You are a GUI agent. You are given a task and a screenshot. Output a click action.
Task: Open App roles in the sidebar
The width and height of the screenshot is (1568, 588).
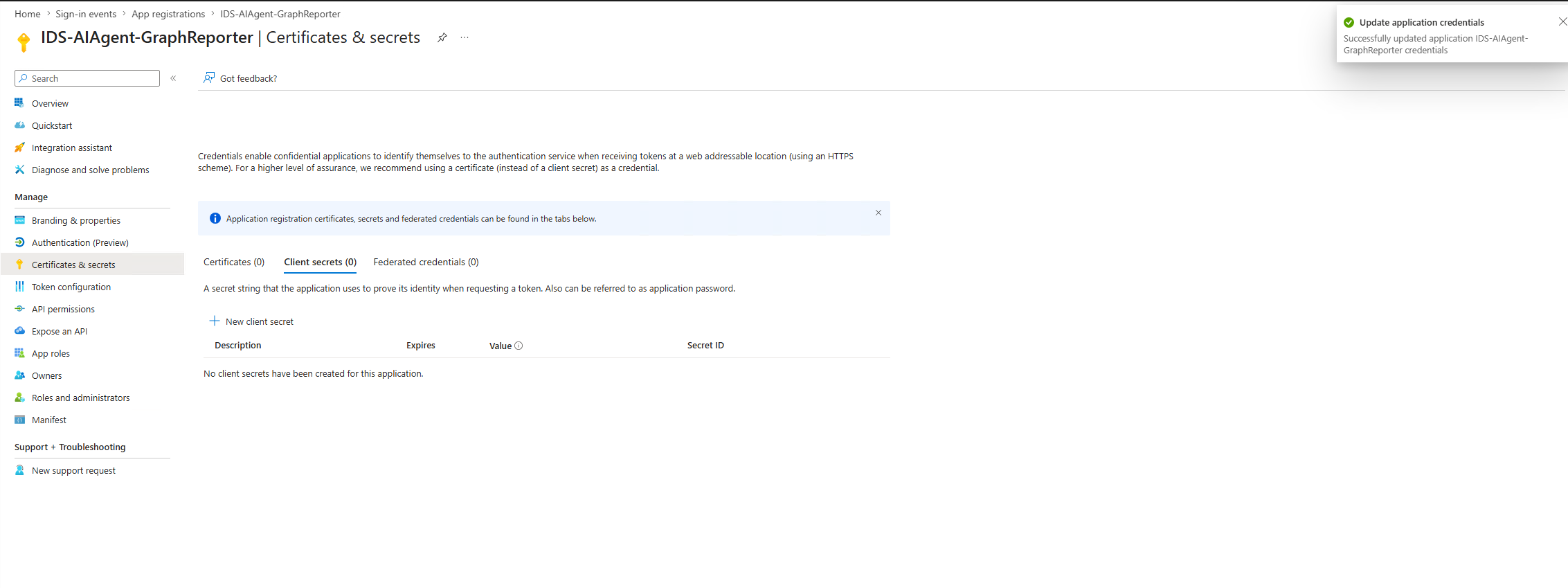[x=51, y=353]
